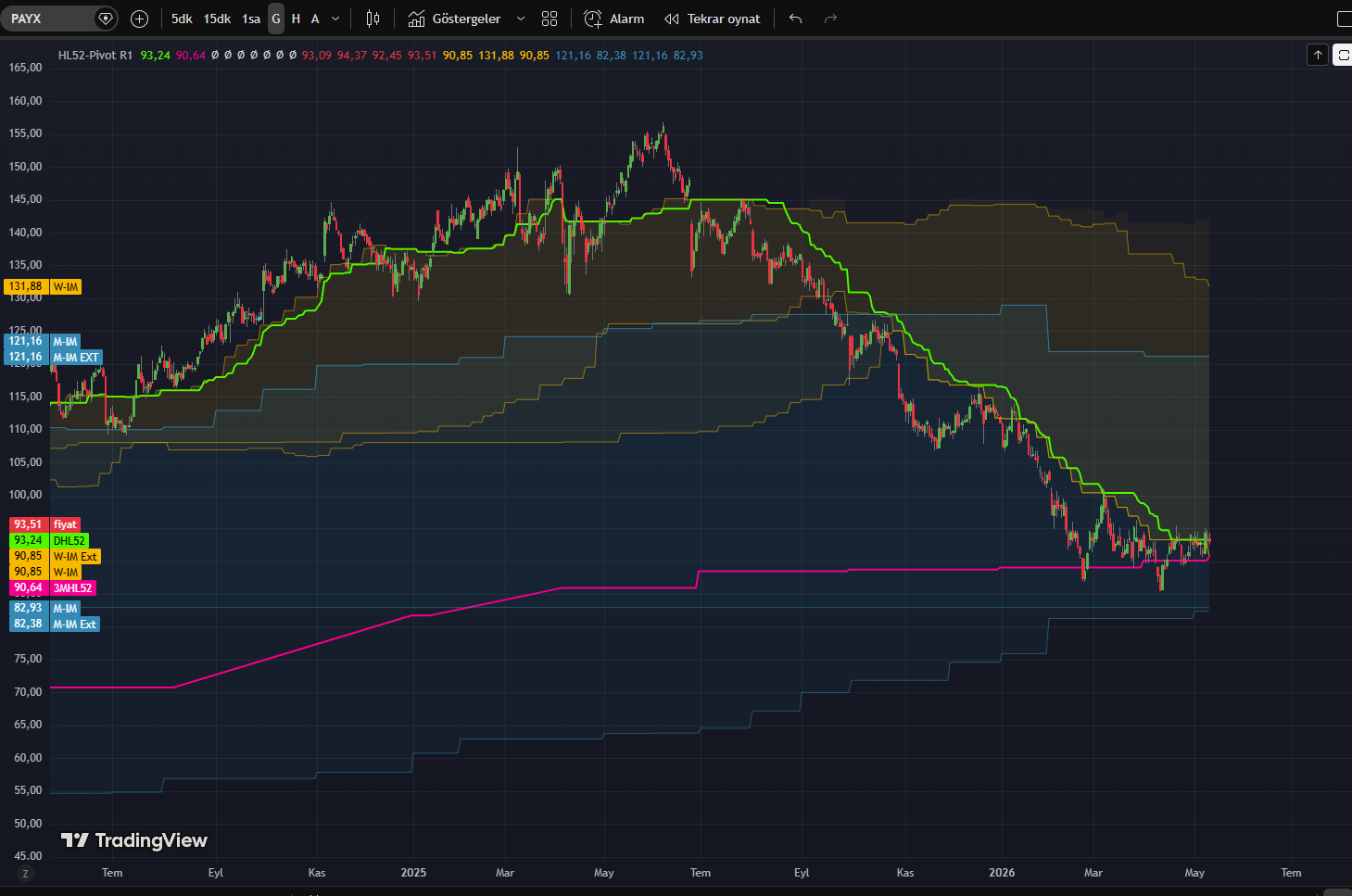
Task: Undo the last chart action
Action: pyautogui.click(x=795, y=19)
